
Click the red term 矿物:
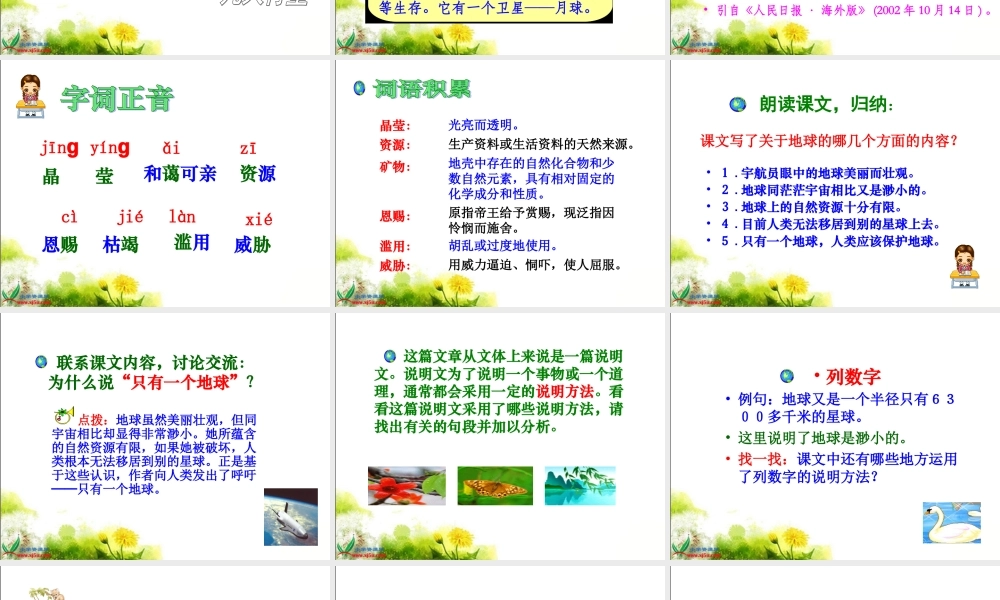pyautogui.click(x=395, y=167)
